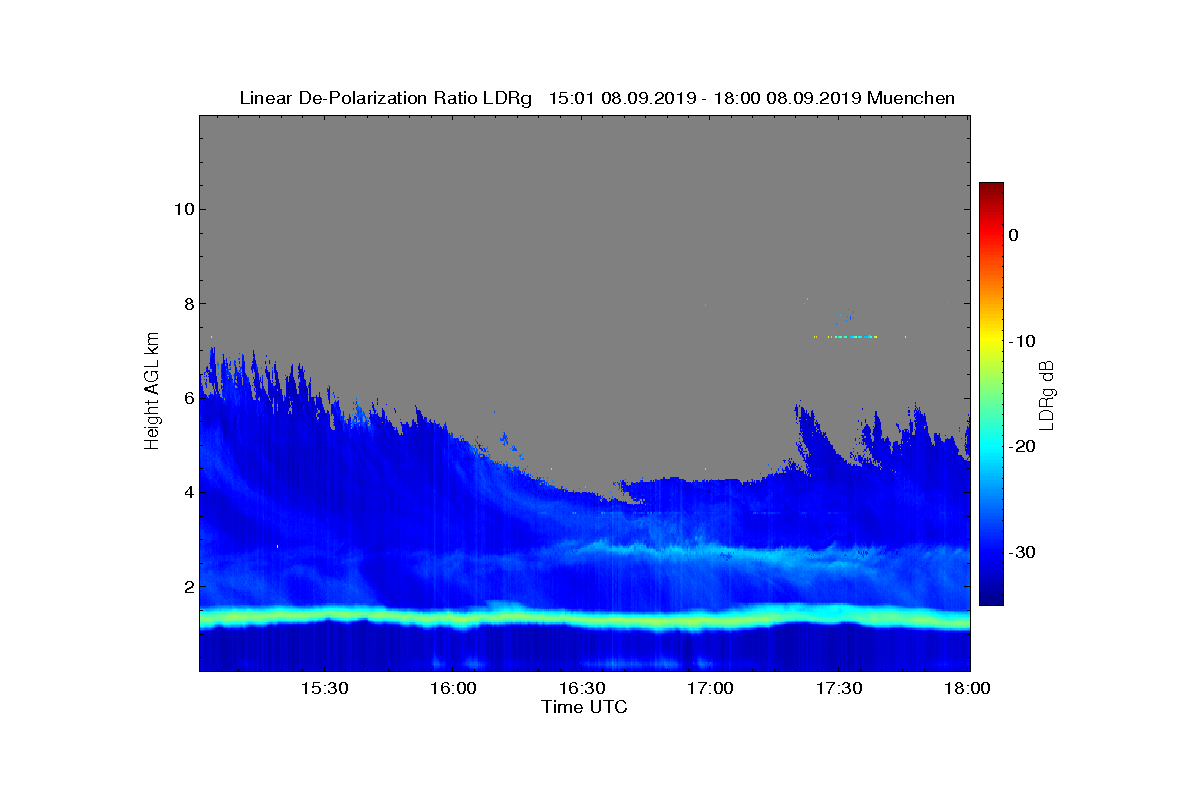Click the height tick label 4
The height and width of the screenshot is (800, 1200).
coord(189,492)
